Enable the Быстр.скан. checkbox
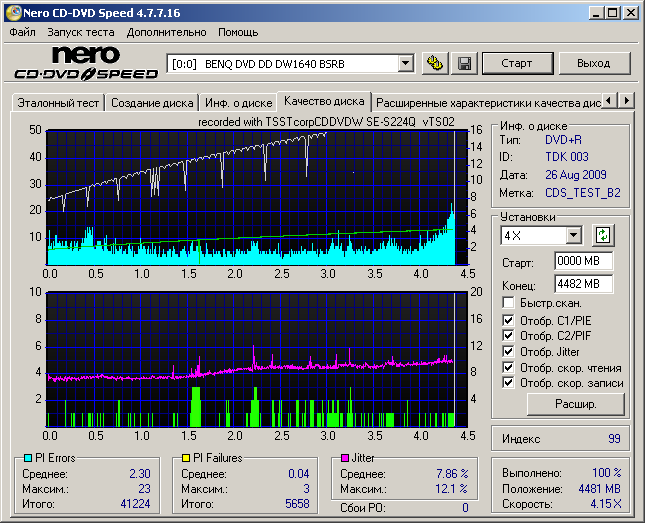645x523 pixels. point(509,302)
